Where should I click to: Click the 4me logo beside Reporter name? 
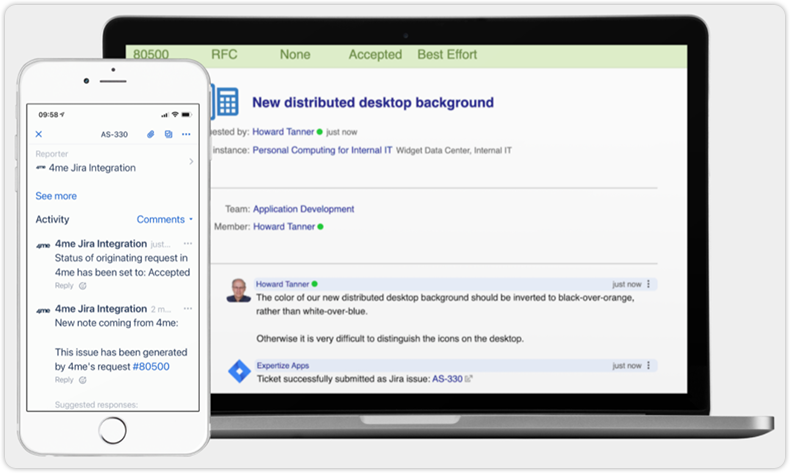41,168
